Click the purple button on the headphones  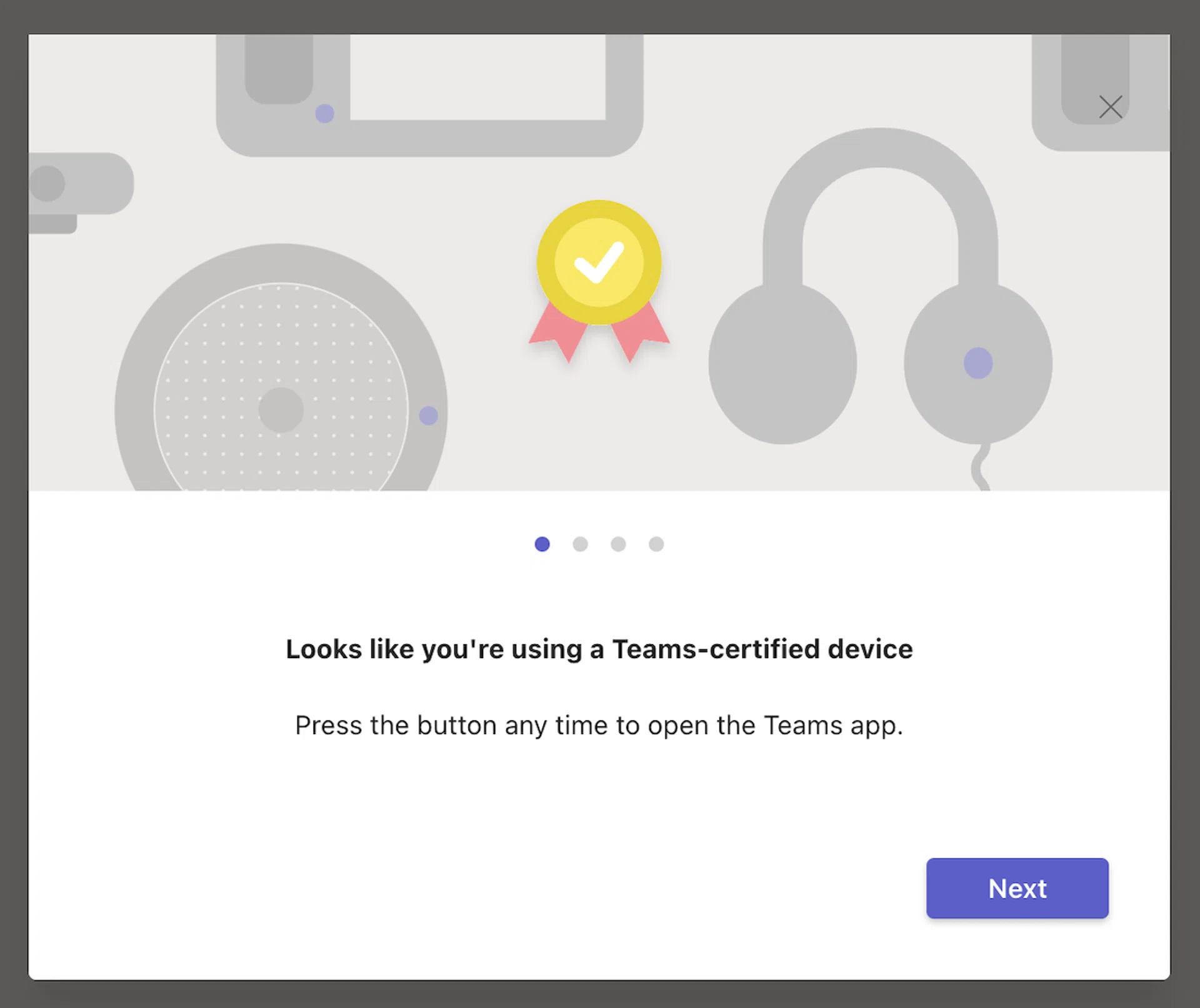click(x=978, y=363)
